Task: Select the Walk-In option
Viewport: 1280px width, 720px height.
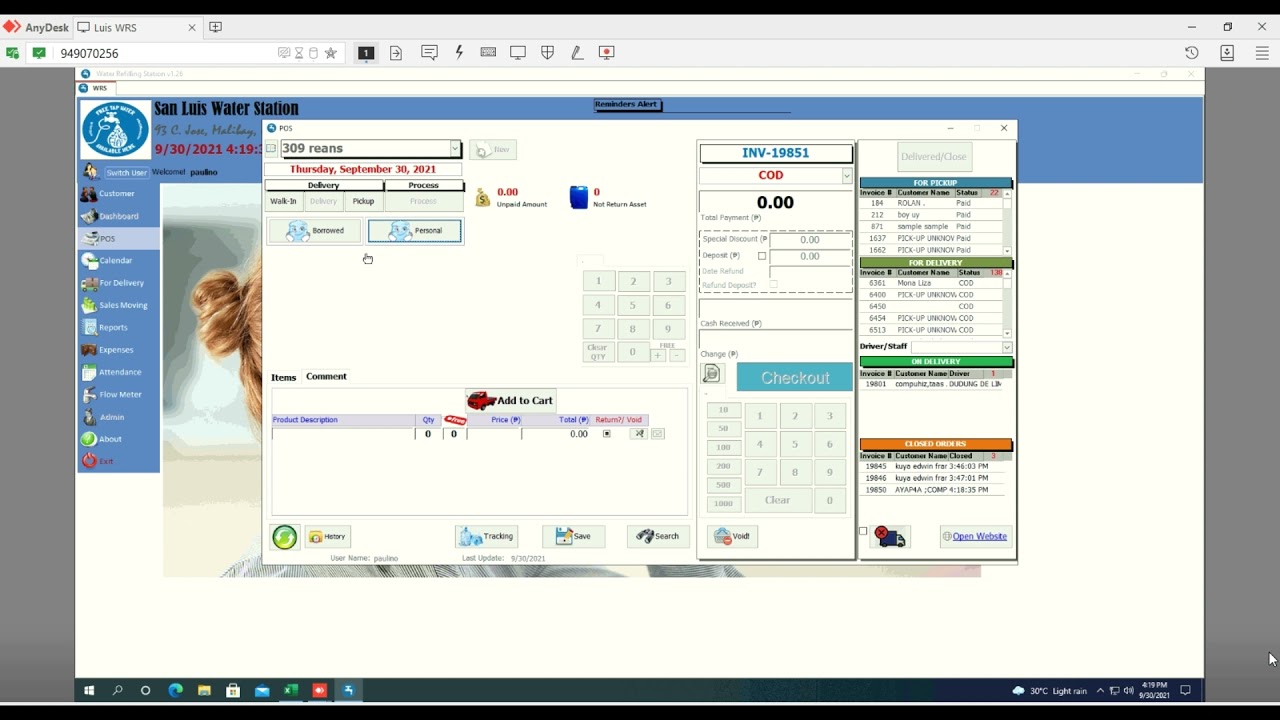Action: point(284,201)
